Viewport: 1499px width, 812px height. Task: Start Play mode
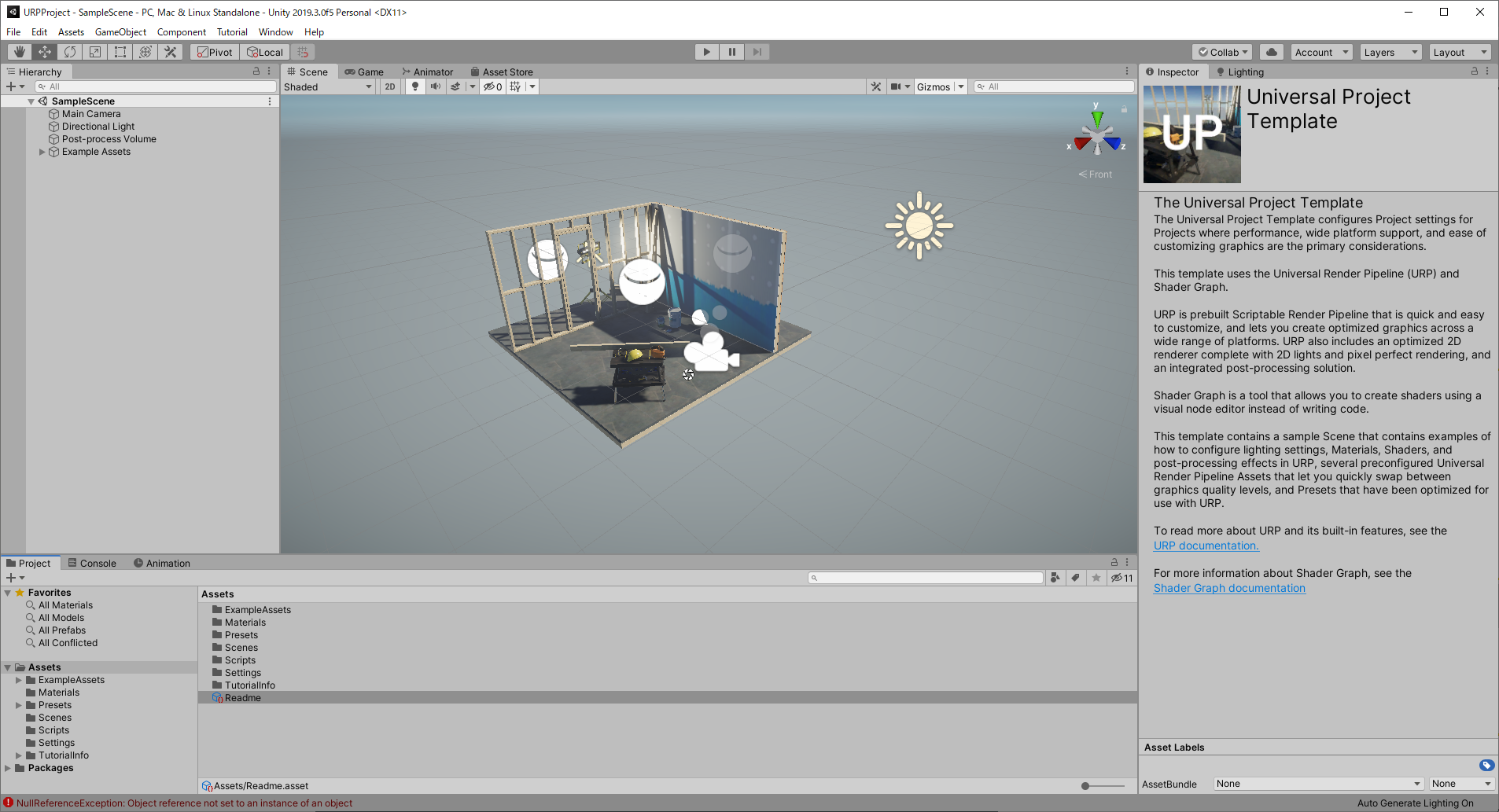click(707, 52)
